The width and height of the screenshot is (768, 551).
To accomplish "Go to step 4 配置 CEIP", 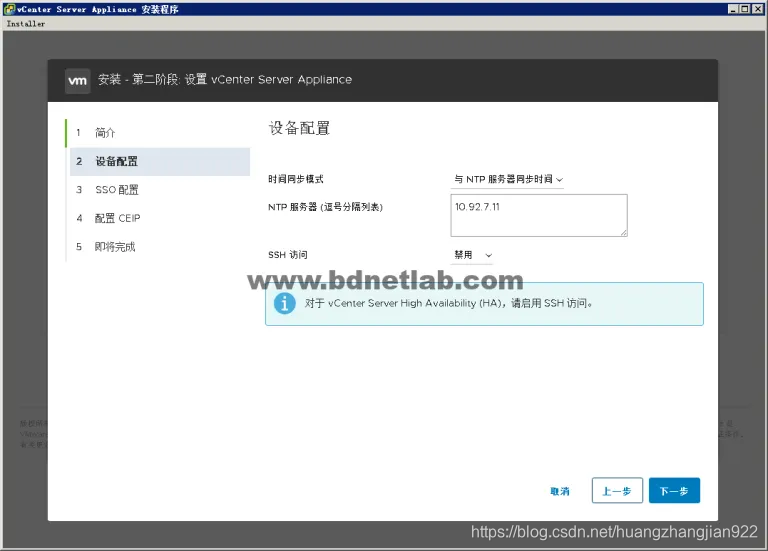I will (x=159, y=218).
